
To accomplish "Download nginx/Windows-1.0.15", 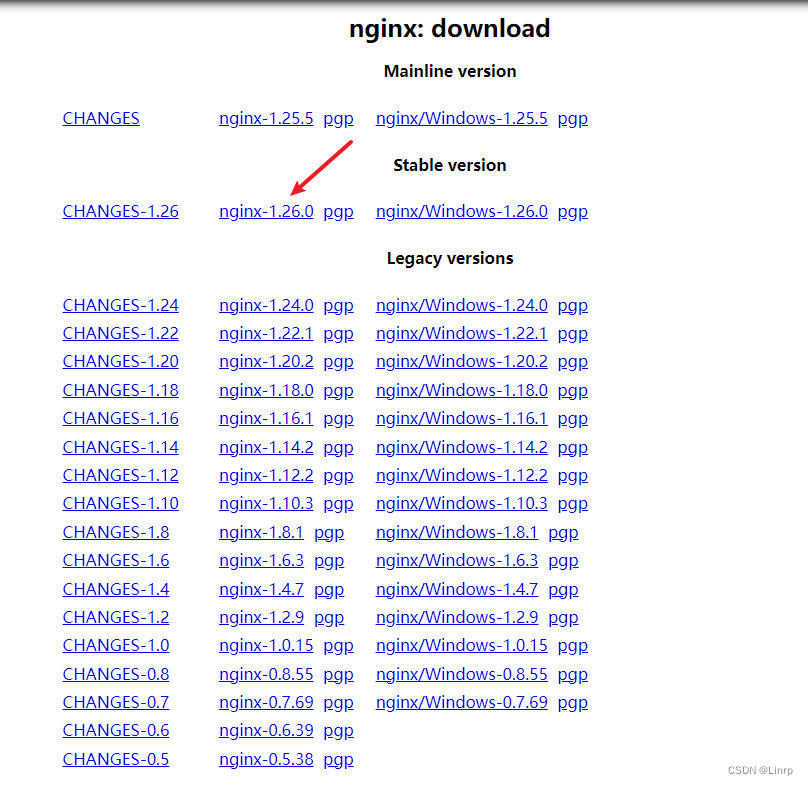I will 462,645.
